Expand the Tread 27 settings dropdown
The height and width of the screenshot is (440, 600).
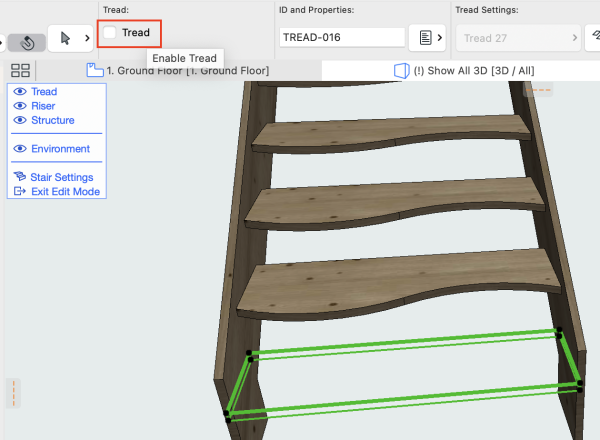(517, 38)
